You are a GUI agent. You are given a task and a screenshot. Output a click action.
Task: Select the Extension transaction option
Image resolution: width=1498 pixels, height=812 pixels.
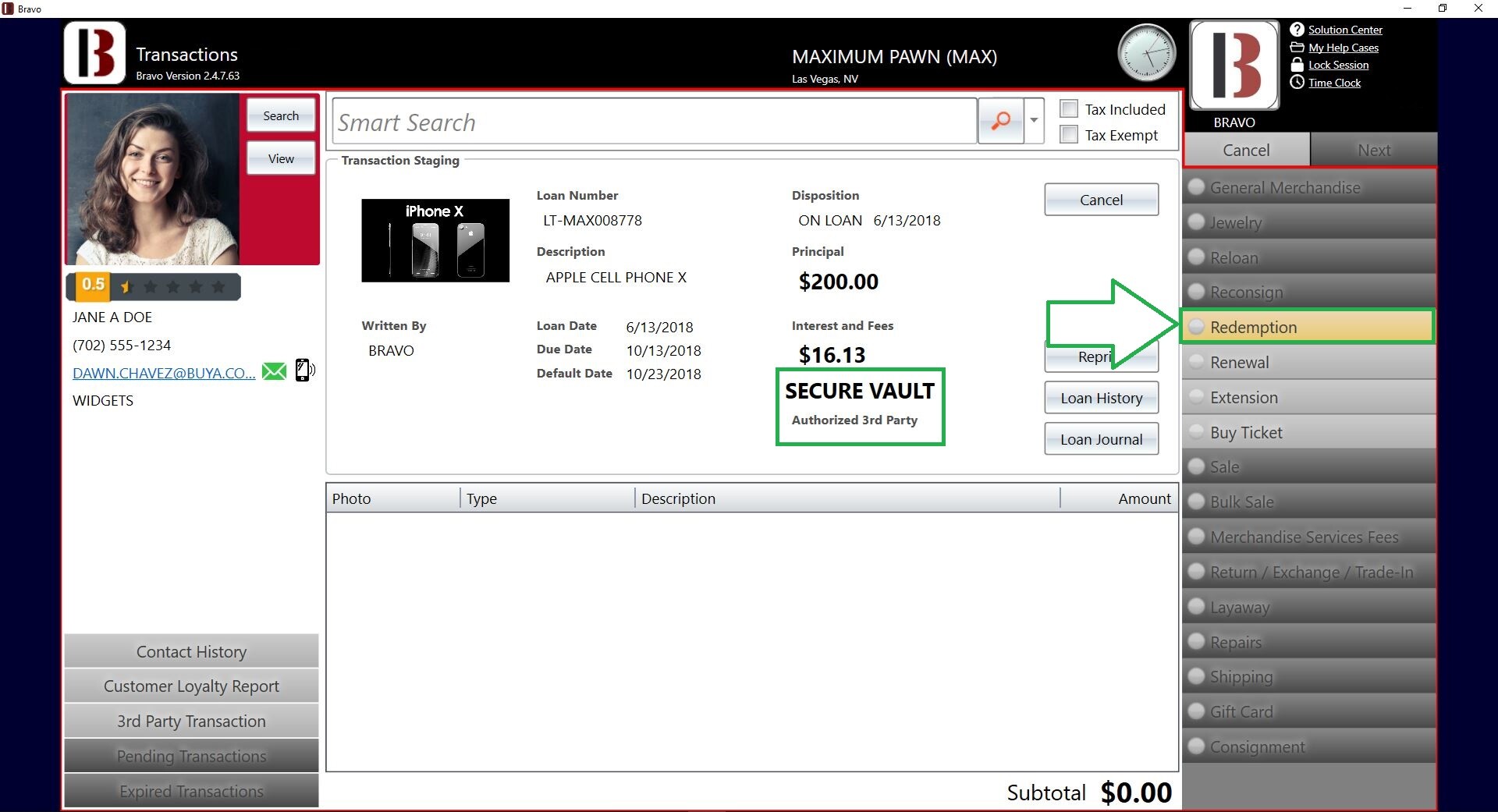click(1309, 397)
